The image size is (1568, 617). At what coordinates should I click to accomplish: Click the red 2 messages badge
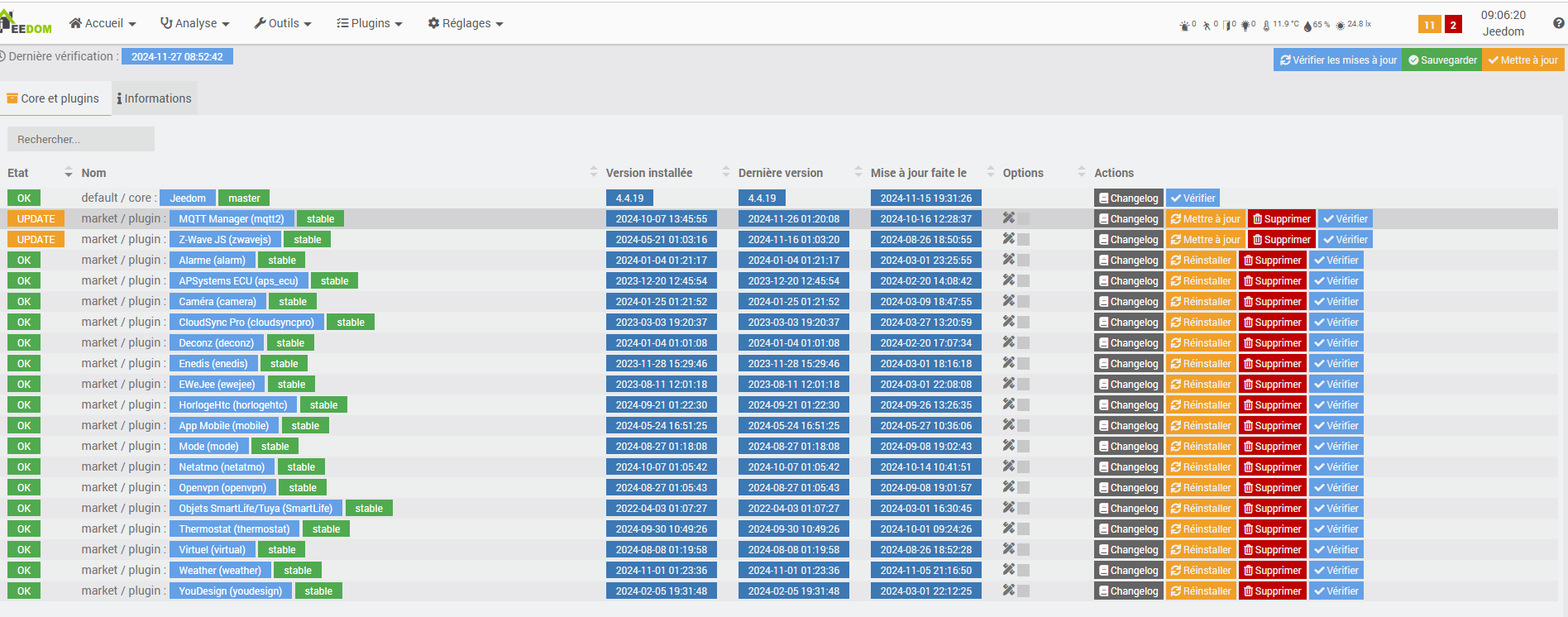1453,25
